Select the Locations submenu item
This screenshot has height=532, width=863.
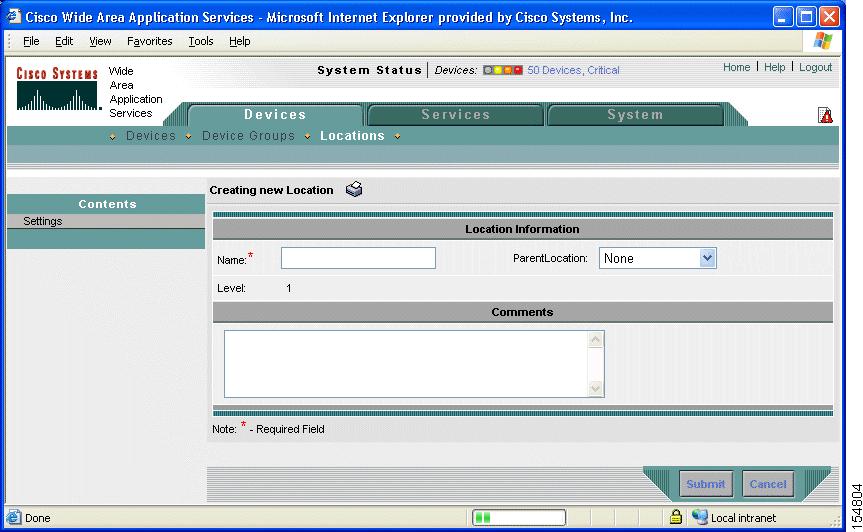(352, 136)
